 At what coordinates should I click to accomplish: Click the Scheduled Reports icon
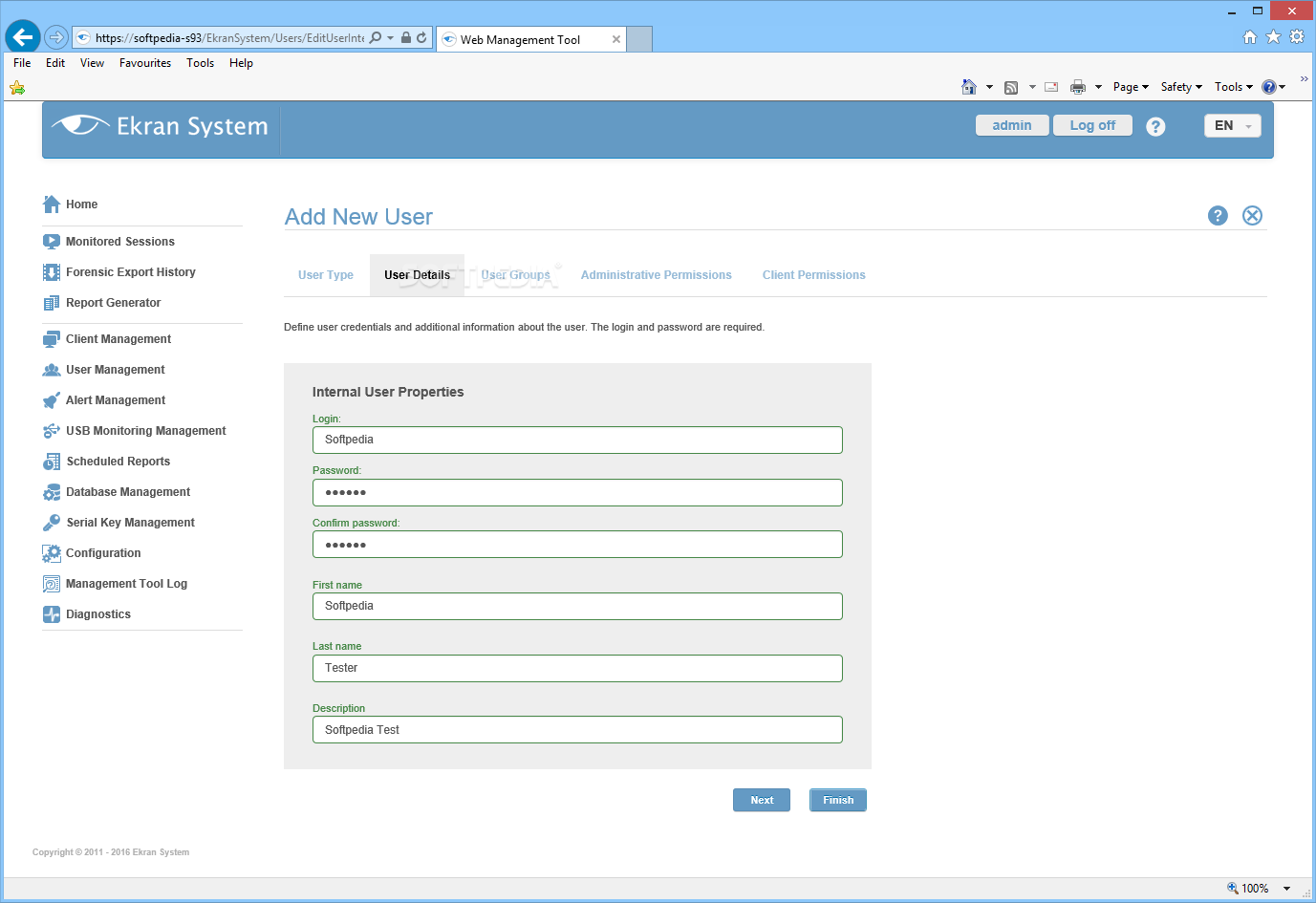[x=52, y=462]
